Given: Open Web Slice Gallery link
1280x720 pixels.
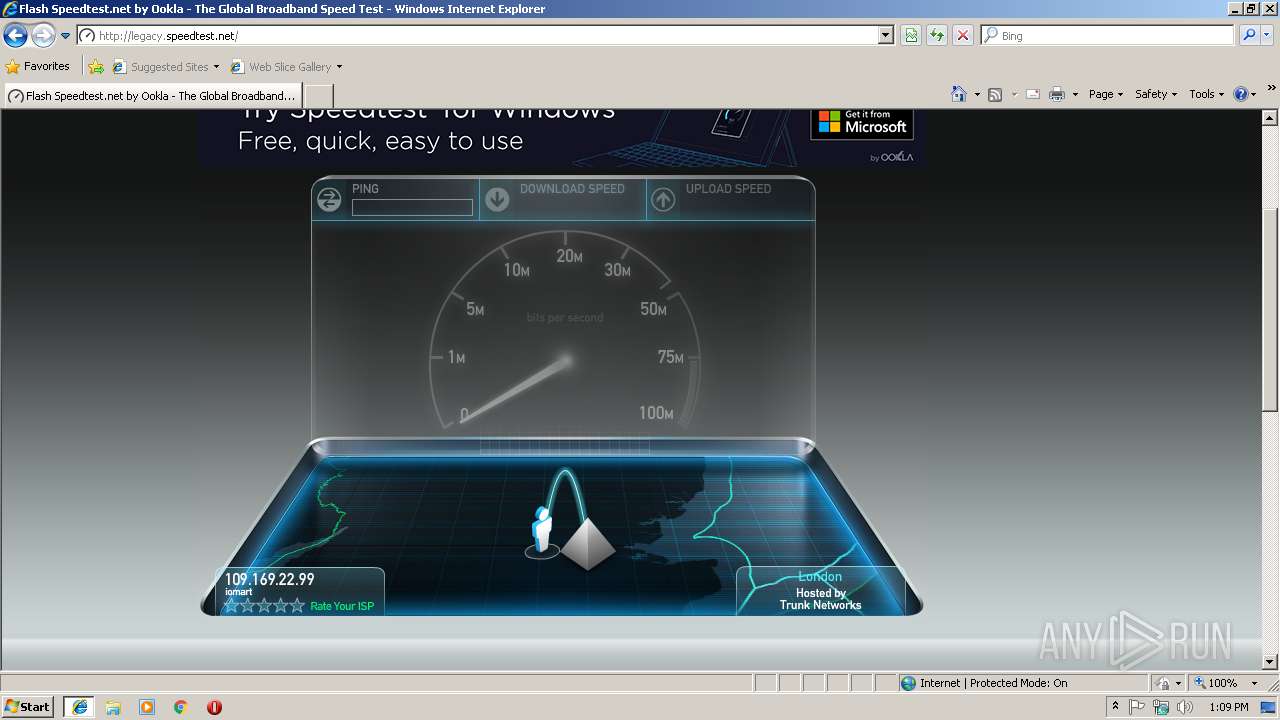Looking at the screenshot, I should click(x=286, y=67).
